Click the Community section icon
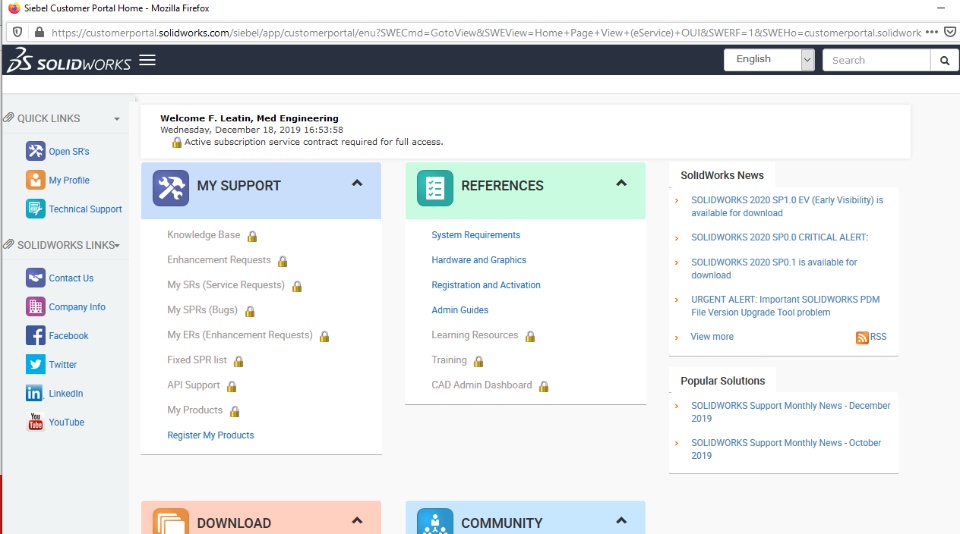 click(x=435, y=522)
